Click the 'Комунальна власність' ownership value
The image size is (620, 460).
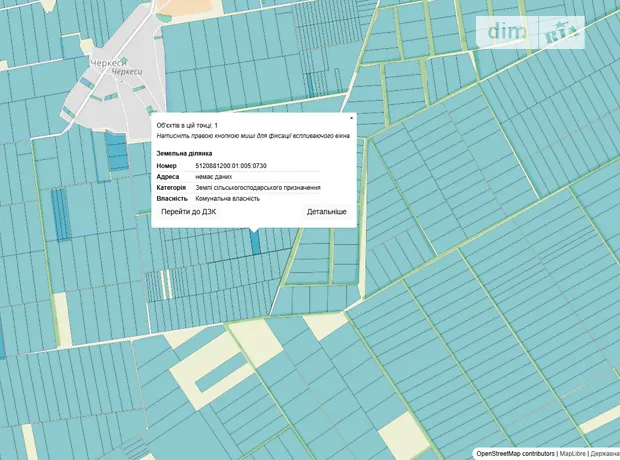click(227, 198)
